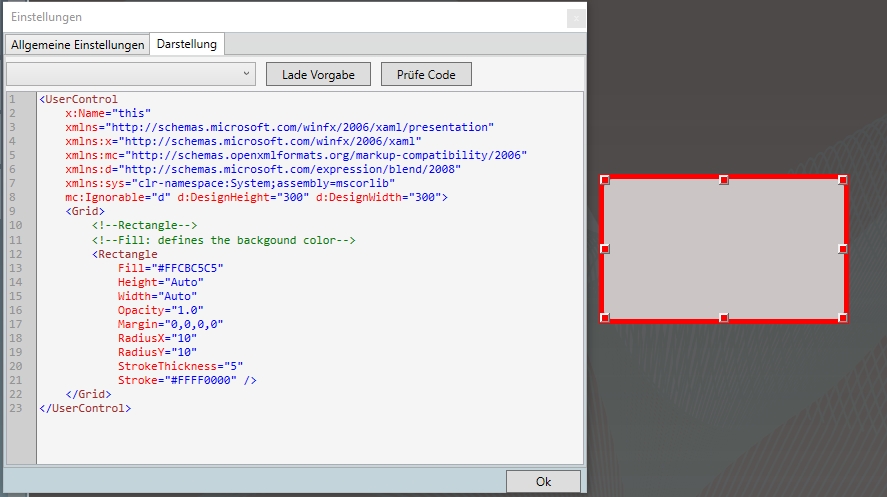The height and width of the screenshot is (497, 887).
Task: Click the Lade Vorgabe button
Action: click(x=317, y=75)
